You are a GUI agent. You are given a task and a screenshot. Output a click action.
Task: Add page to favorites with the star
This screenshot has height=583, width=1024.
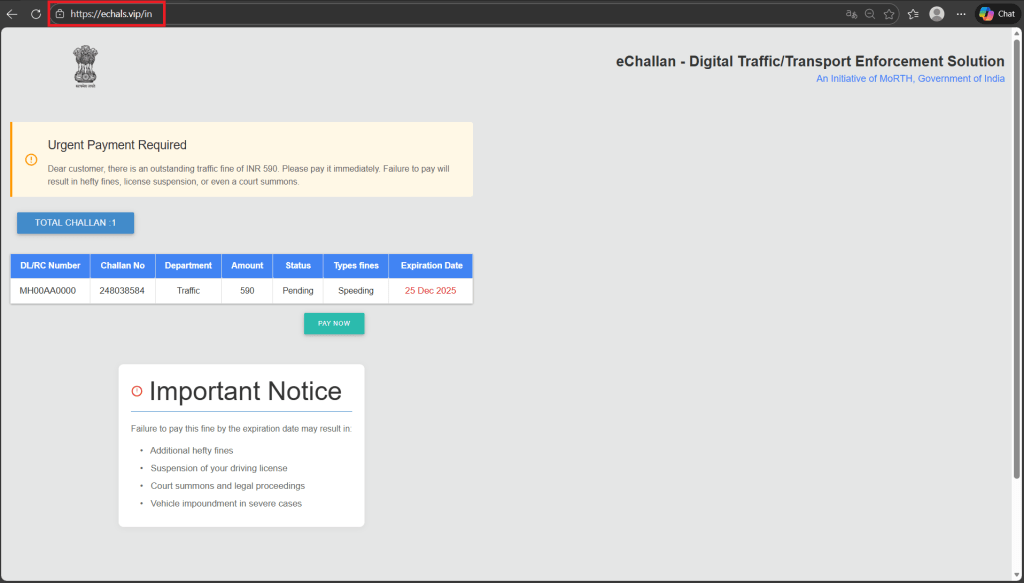pyautogui.click(x=889, y=13)
